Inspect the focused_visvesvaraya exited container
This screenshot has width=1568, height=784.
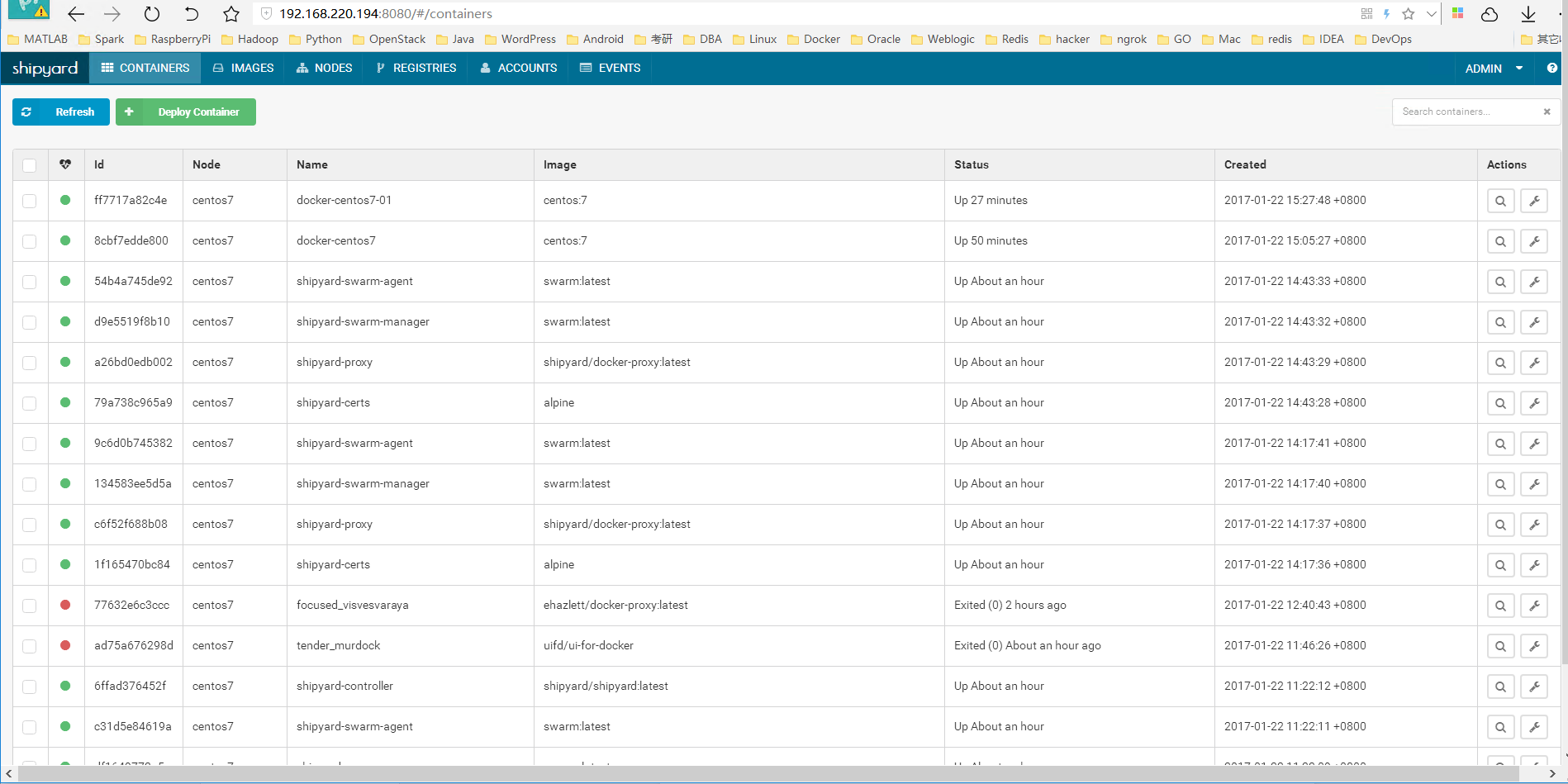pyautogui.click(x=1501, y=605)
